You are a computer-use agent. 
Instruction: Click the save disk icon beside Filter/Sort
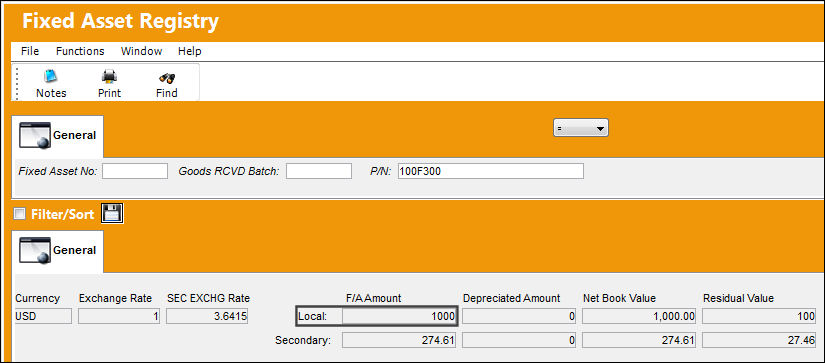point(112,214)
